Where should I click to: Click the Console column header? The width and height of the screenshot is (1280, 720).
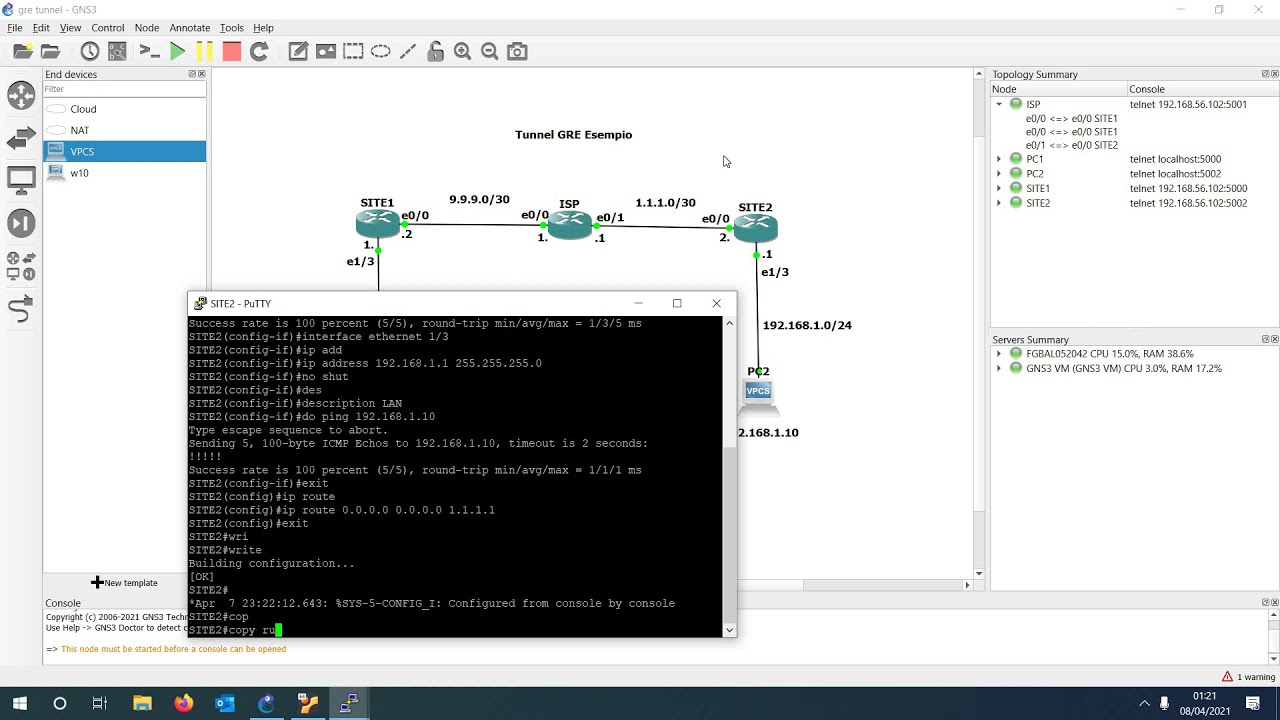tap(1203, 89)
